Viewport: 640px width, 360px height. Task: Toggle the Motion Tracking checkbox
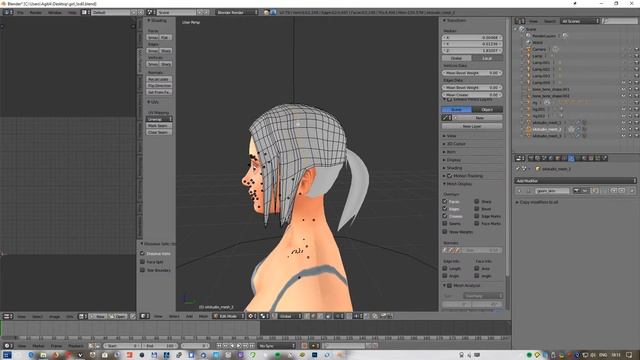tap(449, 176)
